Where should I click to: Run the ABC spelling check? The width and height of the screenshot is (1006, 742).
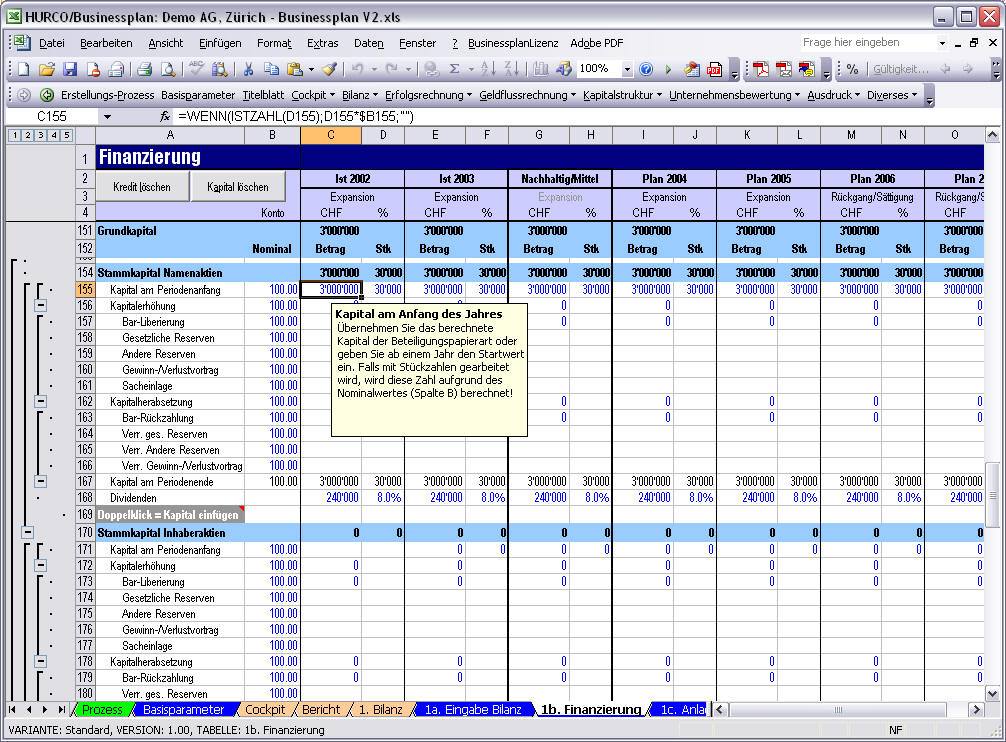pyautogui.click(x=196, y=69)
